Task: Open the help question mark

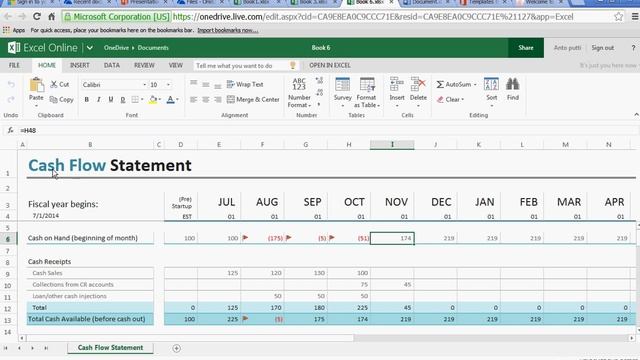Action: pyautogui.click(x=633, y=48)
